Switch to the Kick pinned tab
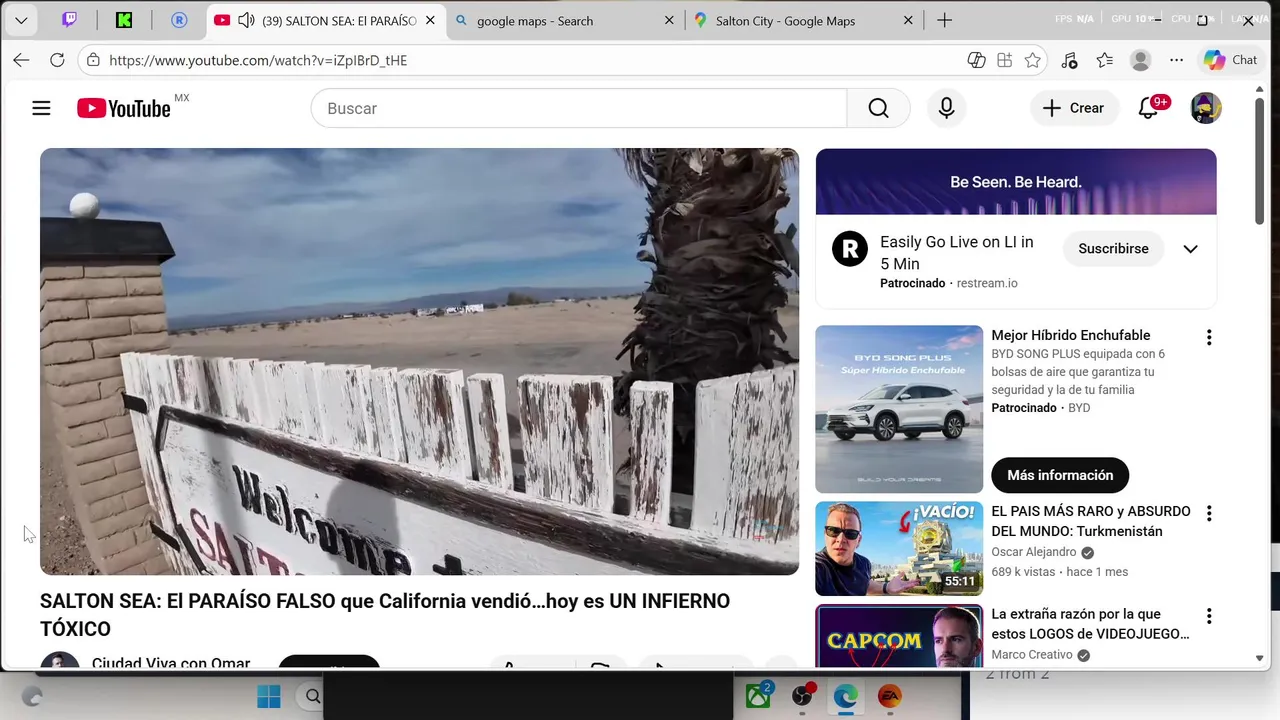This screenshot has width=1280, height=720. tap(124, 20)
